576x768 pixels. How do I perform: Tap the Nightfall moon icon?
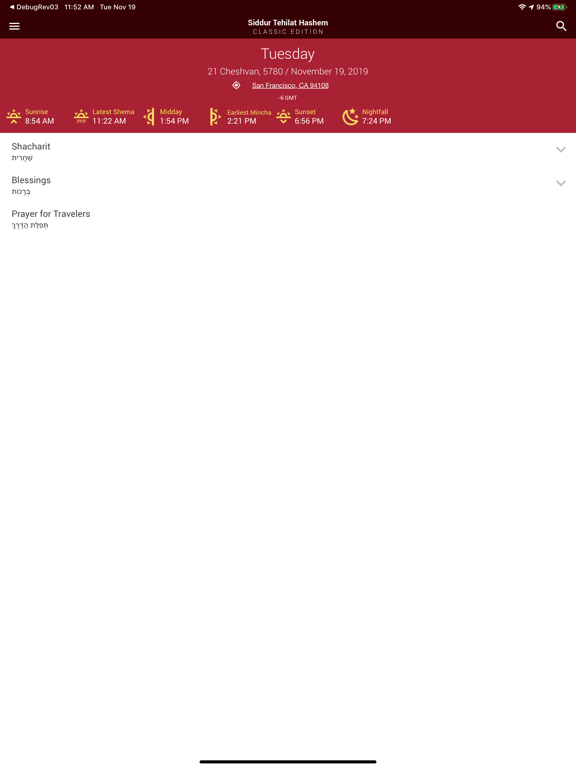coord(350,117)
